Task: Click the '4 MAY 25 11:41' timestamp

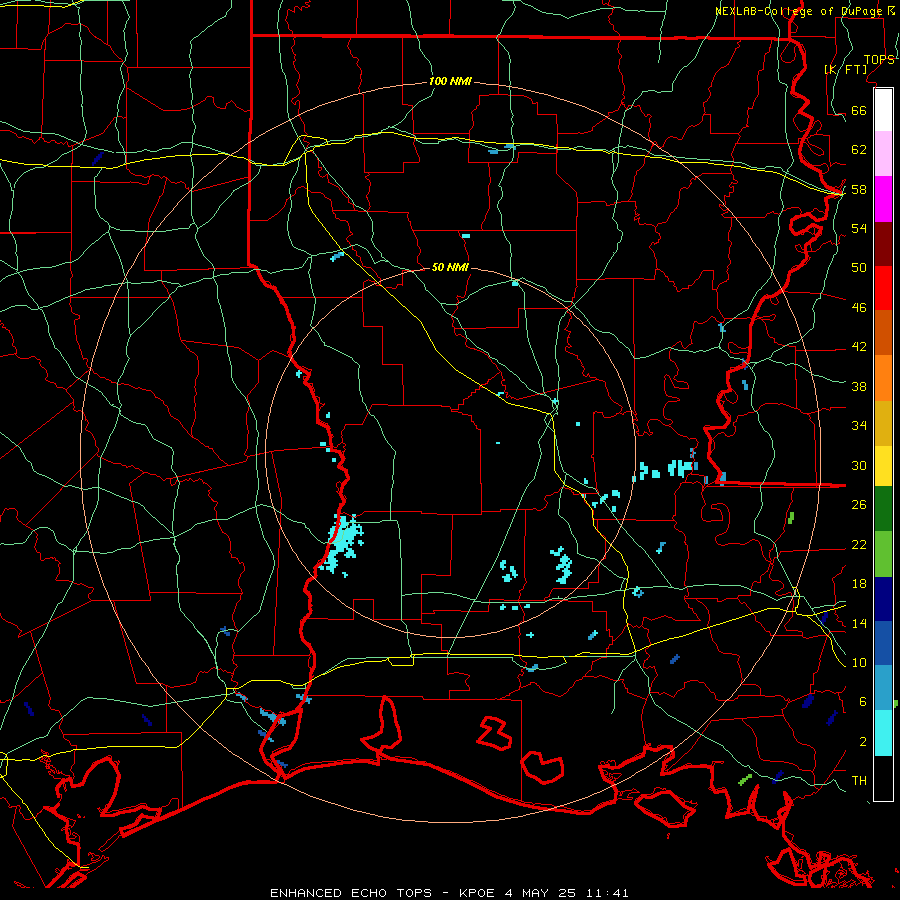Action: [567, 893]
